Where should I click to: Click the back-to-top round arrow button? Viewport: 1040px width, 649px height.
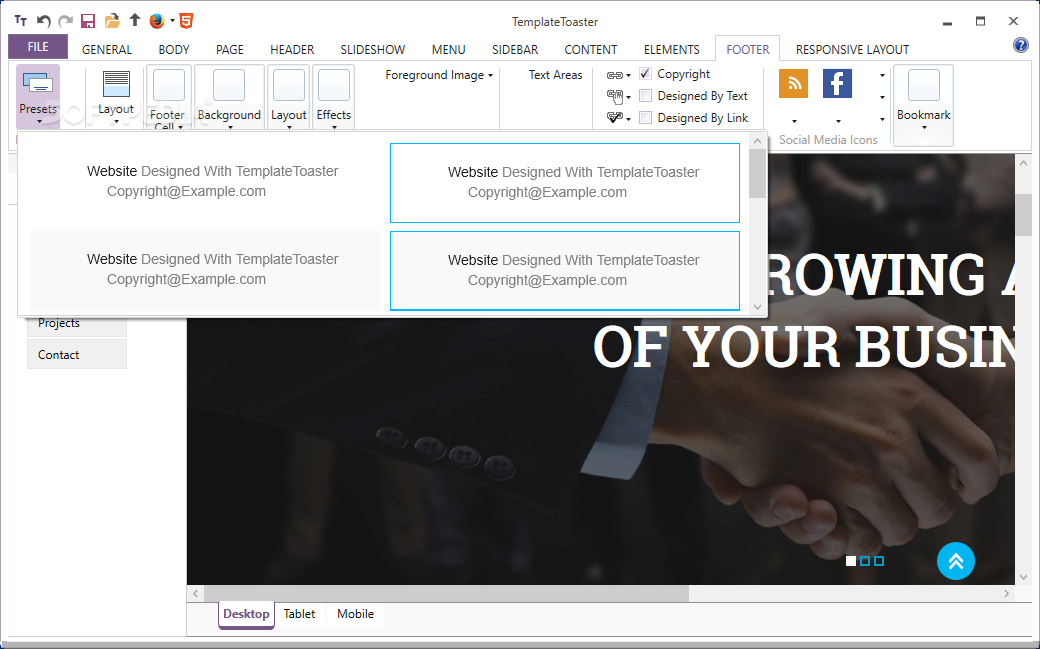[x=956, y=561]
